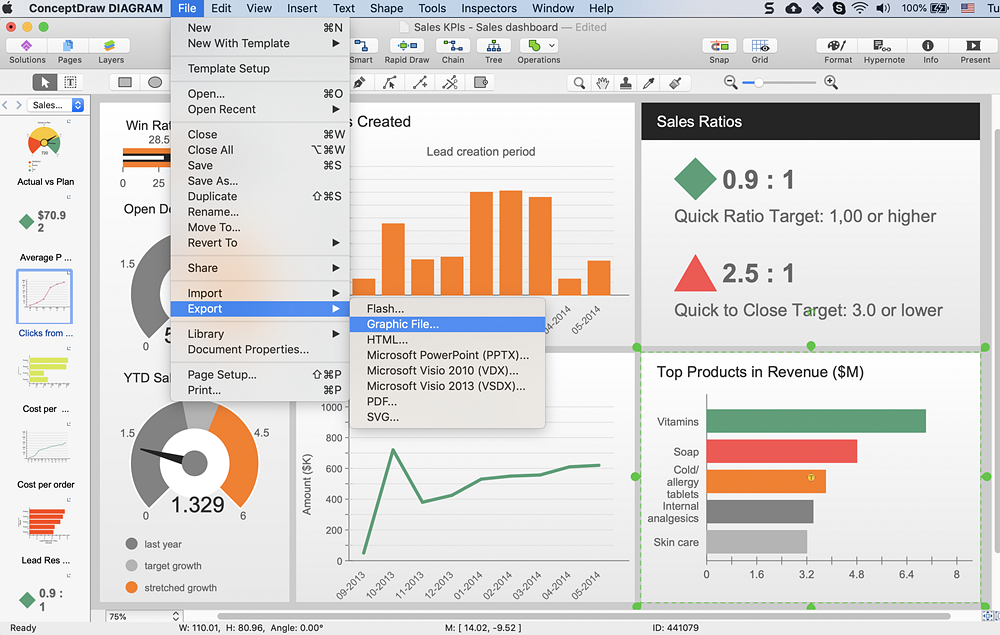Open the 75% zoom level dropdown

(145, 617)
